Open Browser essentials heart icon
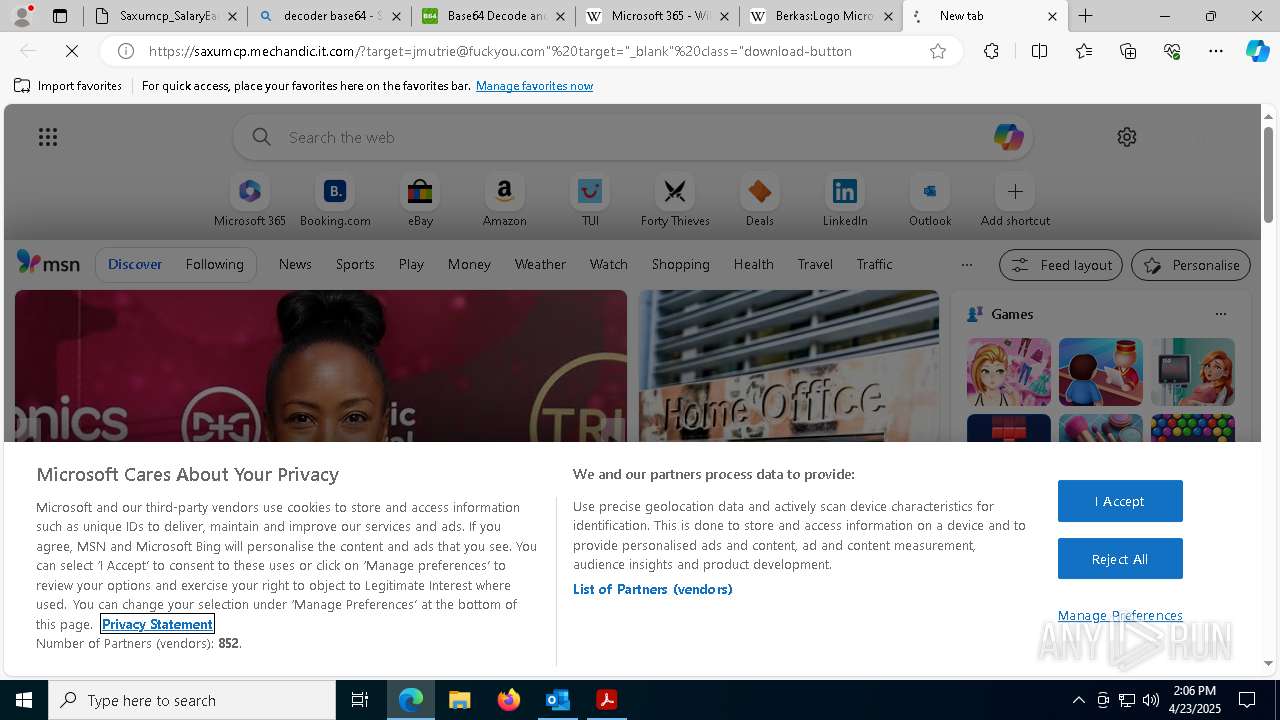Image resolution: width=1280 pixels, height=720 pixels. pos(1172,51)
